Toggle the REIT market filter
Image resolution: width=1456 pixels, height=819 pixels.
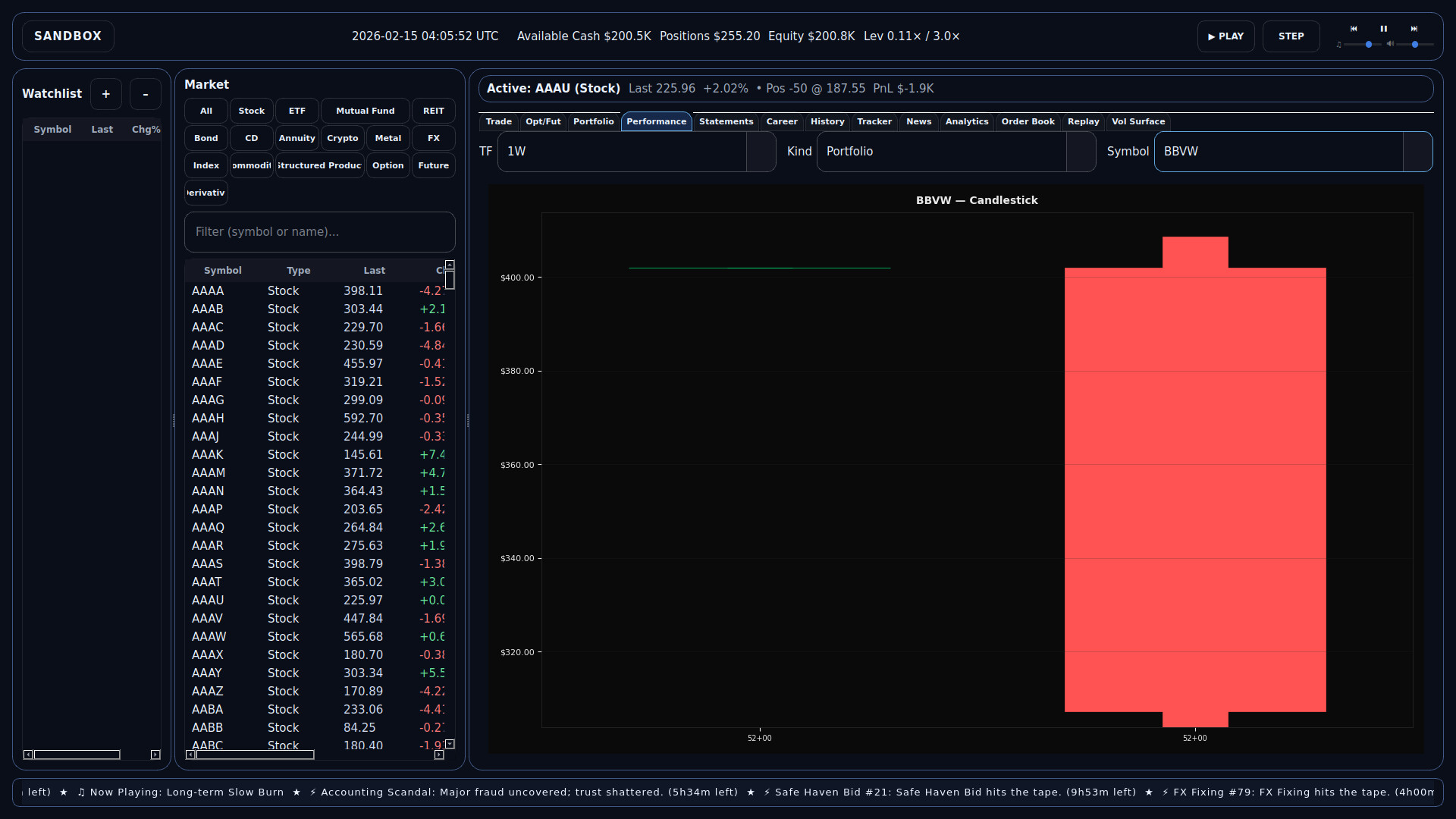[x=433, y=111]
